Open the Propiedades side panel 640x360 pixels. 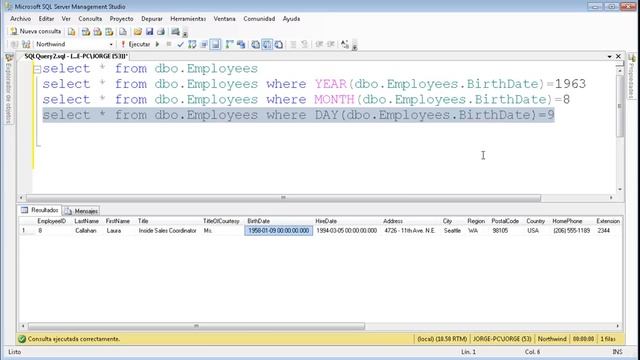click(x=631, y=77)
